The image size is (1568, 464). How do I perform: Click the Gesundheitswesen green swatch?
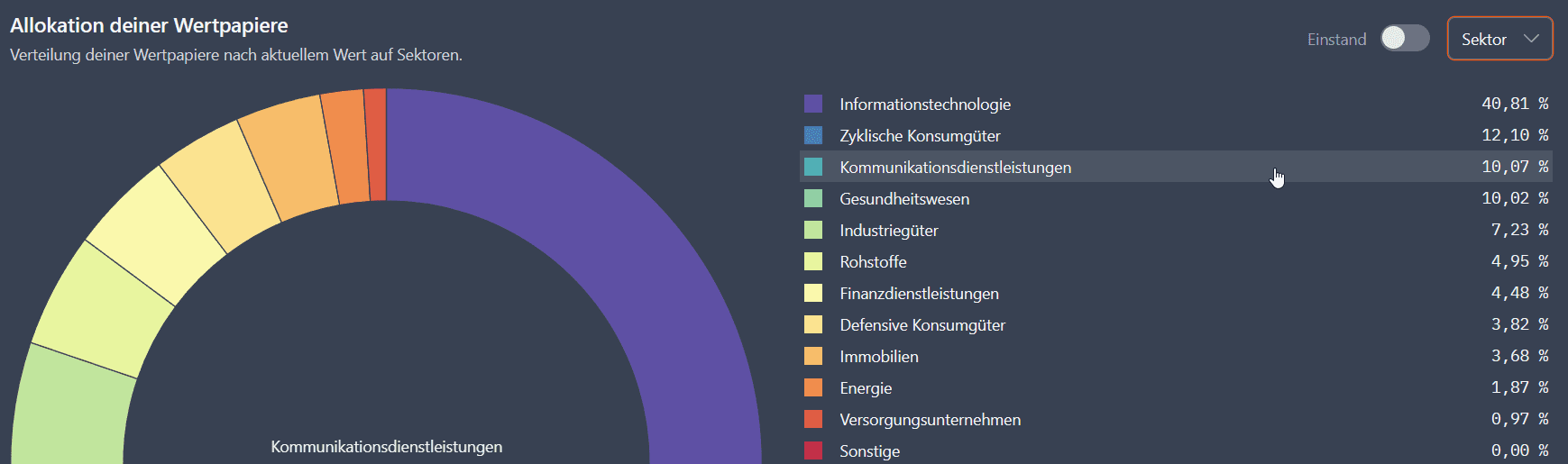pos(813,198)
